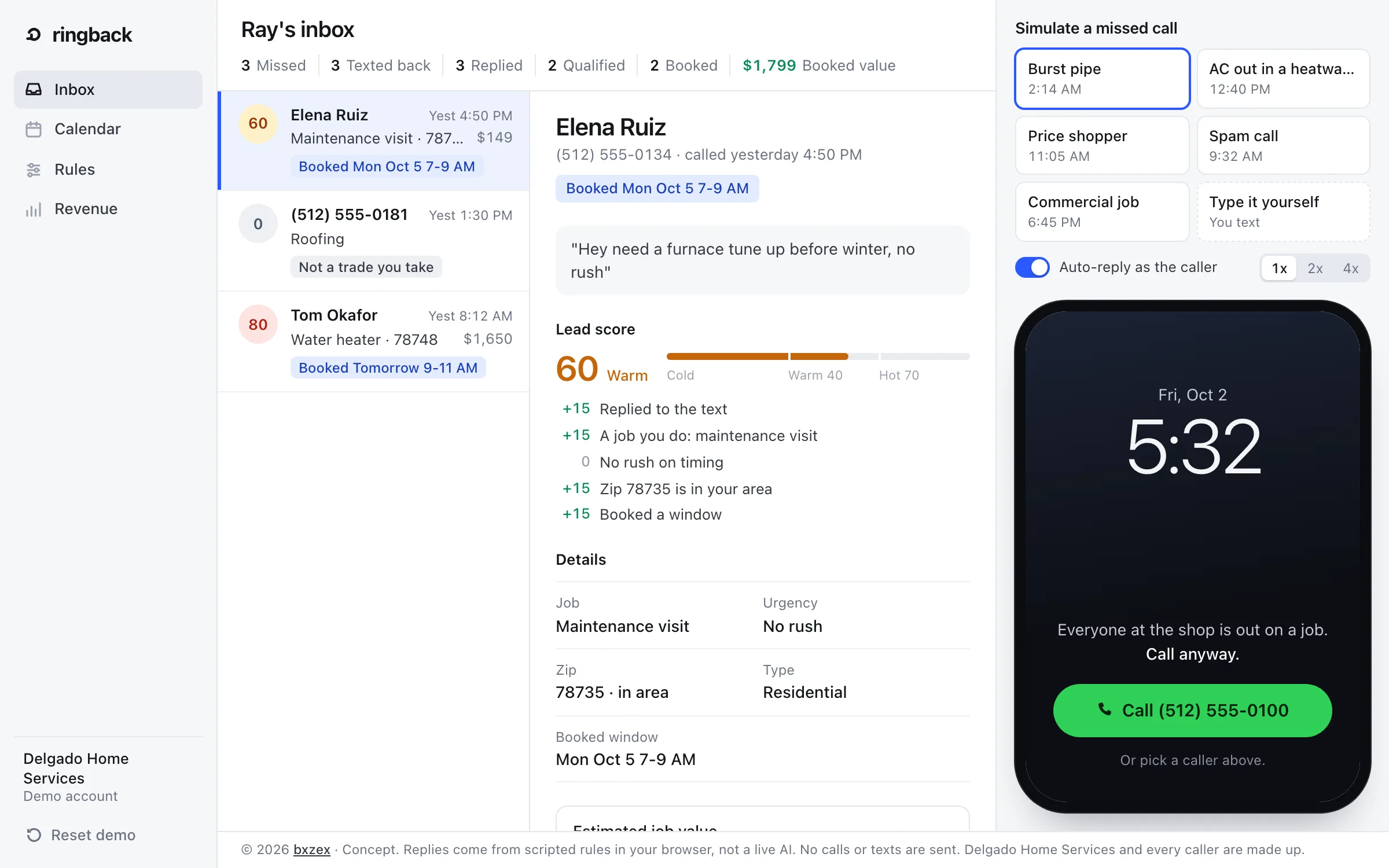Go to the Rules section label
The image size is (1389, 868).
pyautogui.click(x=75, y=170)
